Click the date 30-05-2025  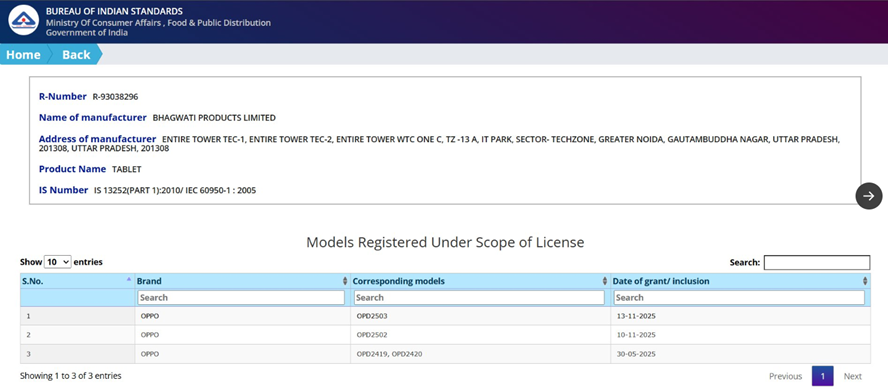tap(636, 354)
